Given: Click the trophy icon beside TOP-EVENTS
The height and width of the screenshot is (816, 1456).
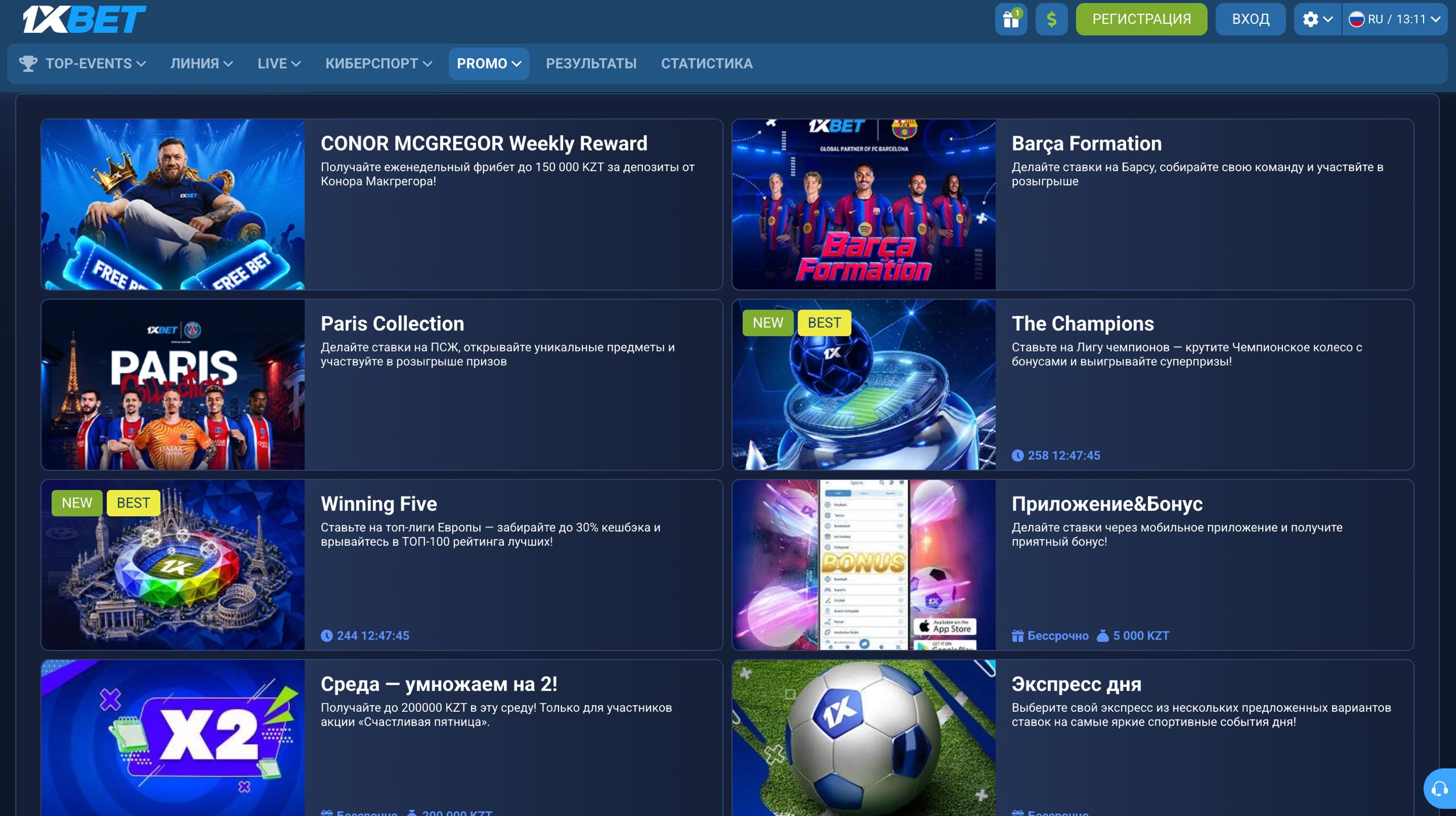Looking at the screenshot, I should coord(28,64).
